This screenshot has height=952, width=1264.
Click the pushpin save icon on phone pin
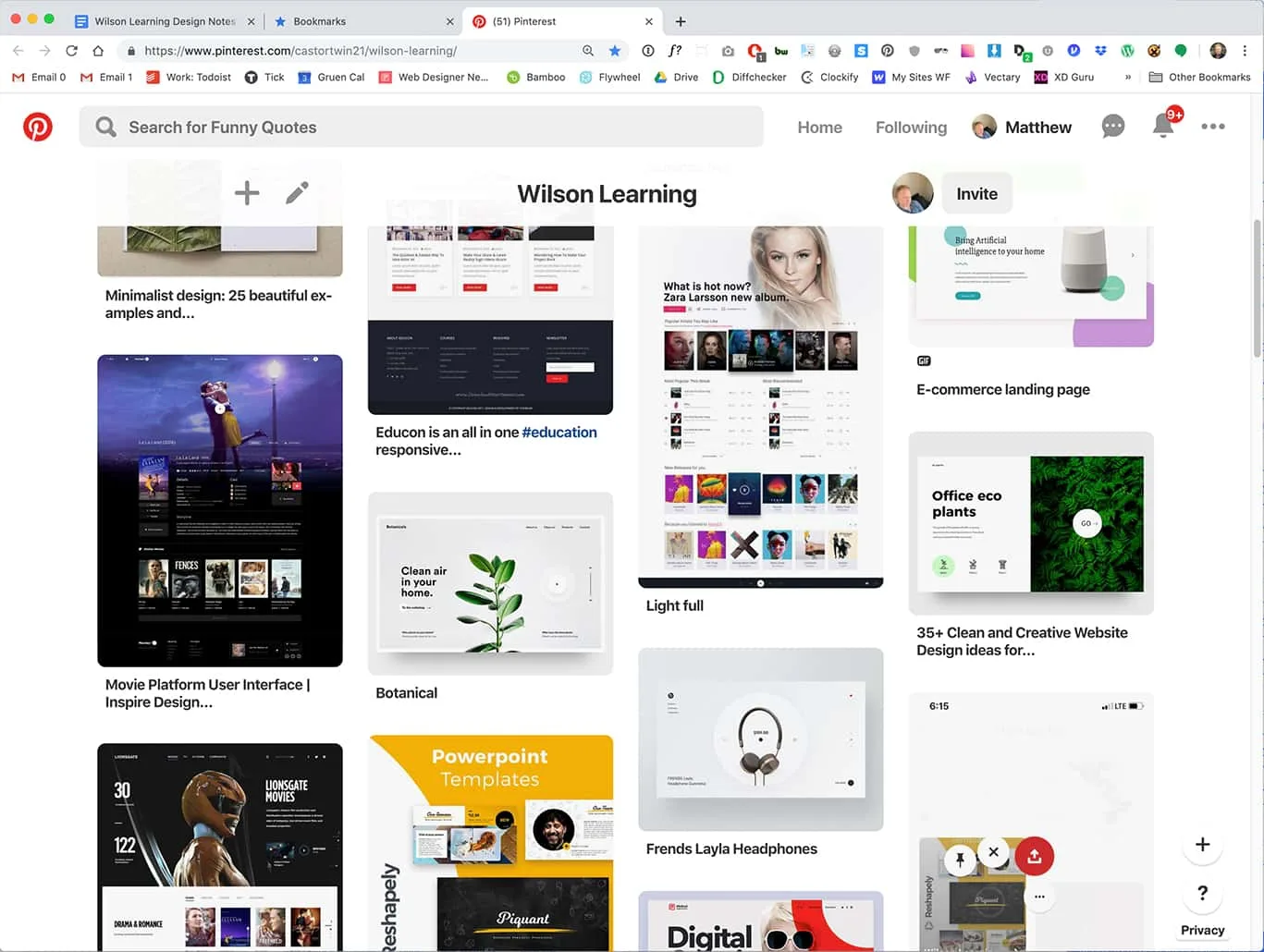(x=960, y=860)
